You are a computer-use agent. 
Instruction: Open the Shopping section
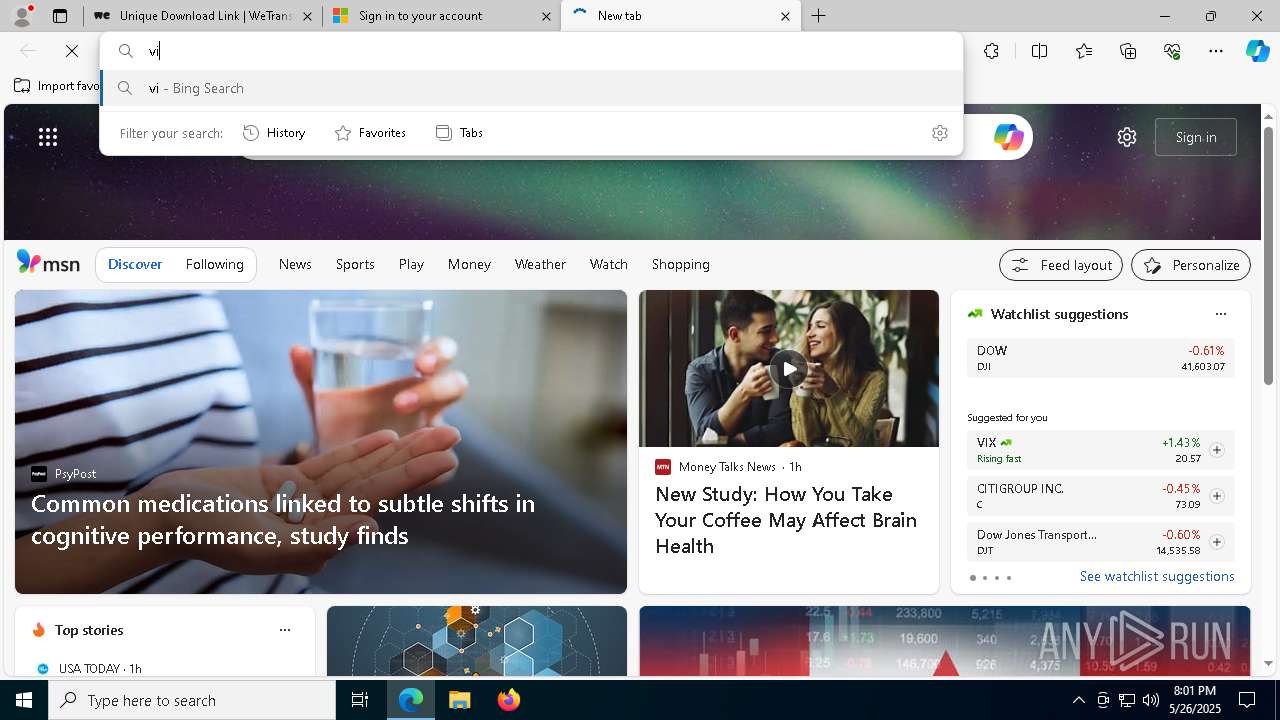[x=681, y=264]
